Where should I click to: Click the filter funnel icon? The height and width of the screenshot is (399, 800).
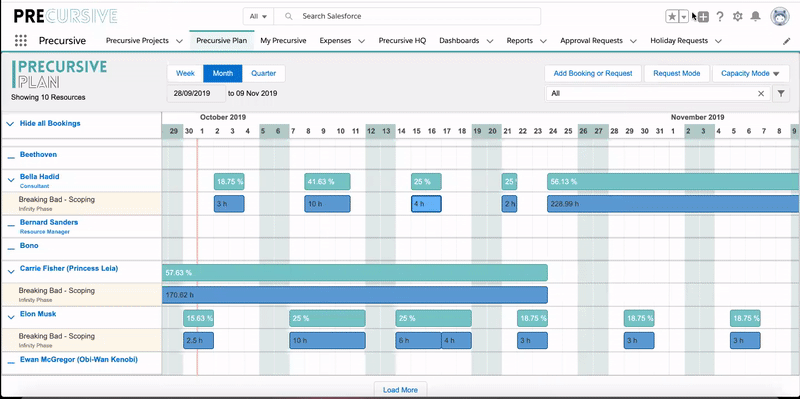tap(781, 94)
